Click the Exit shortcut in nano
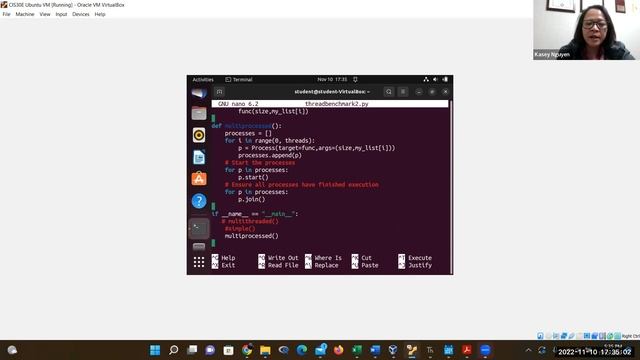 223,265
